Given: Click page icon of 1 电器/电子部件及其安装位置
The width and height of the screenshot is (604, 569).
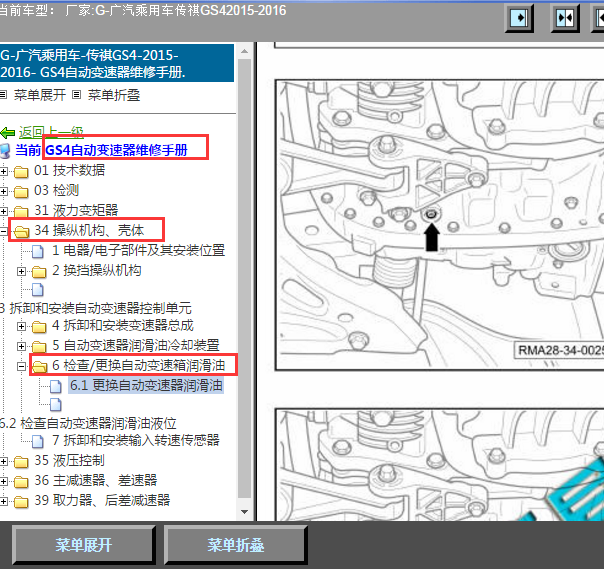Looking at the screenshot, I should pos(37,251).
